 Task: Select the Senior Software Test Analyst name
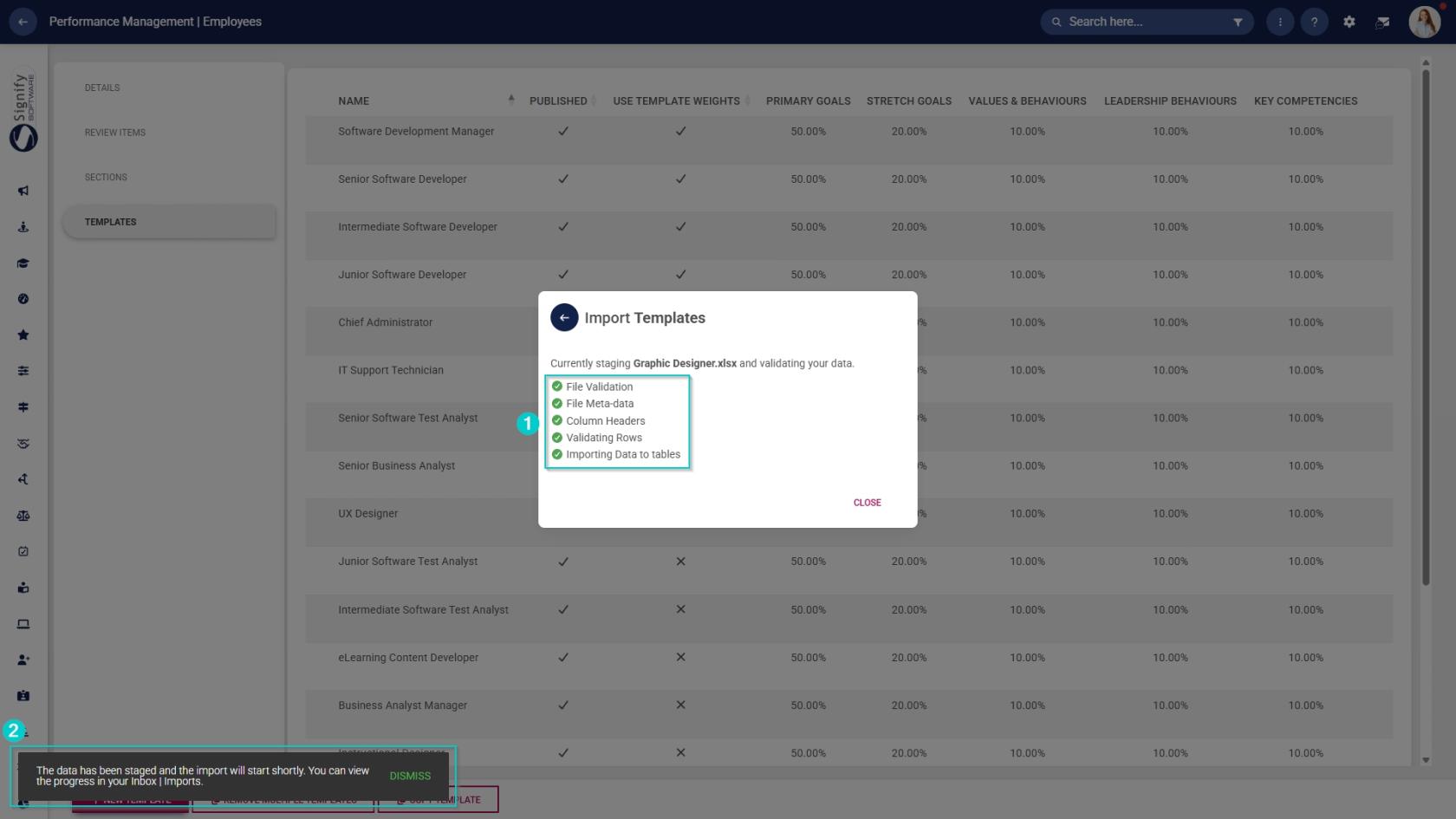pos(407,418)
